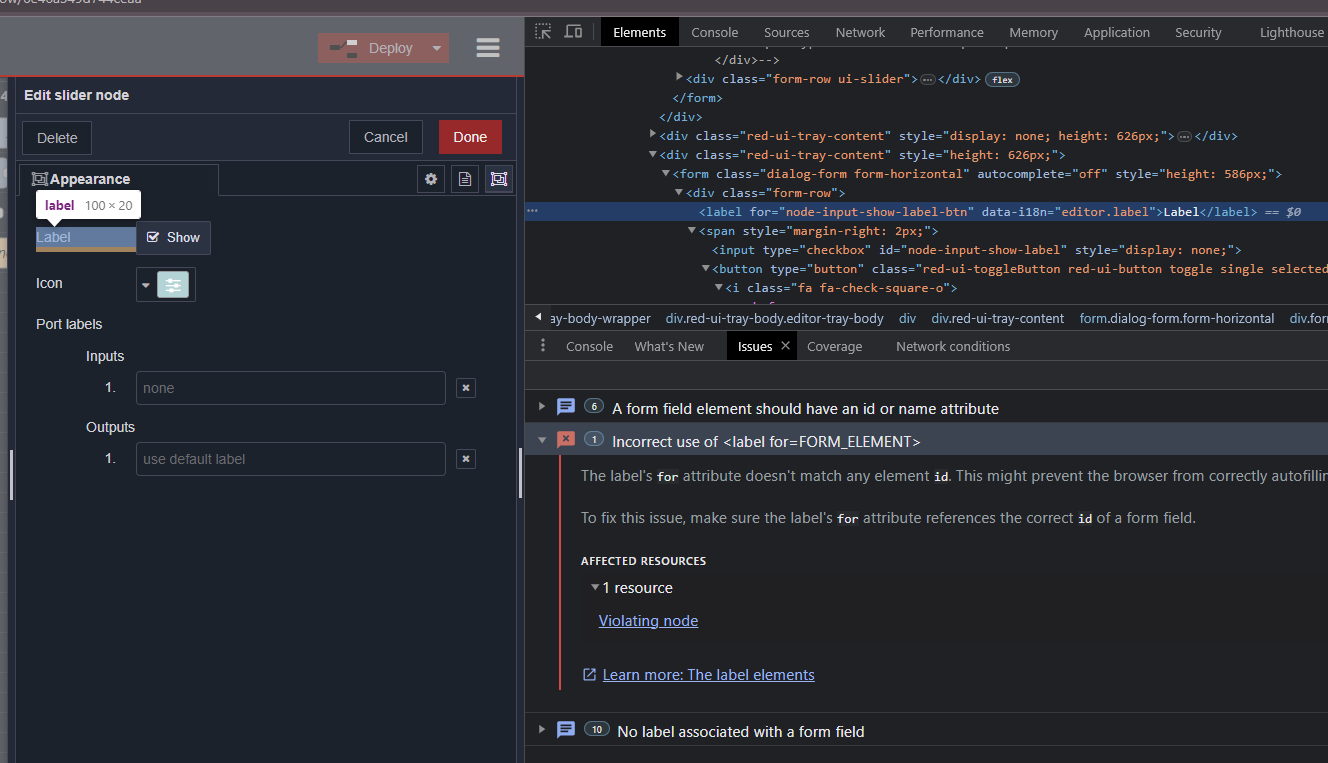This screenshot has height=763, width=1328.
Task: Open node description document icon
Action: pyautogui.click(x=465, y=179)
